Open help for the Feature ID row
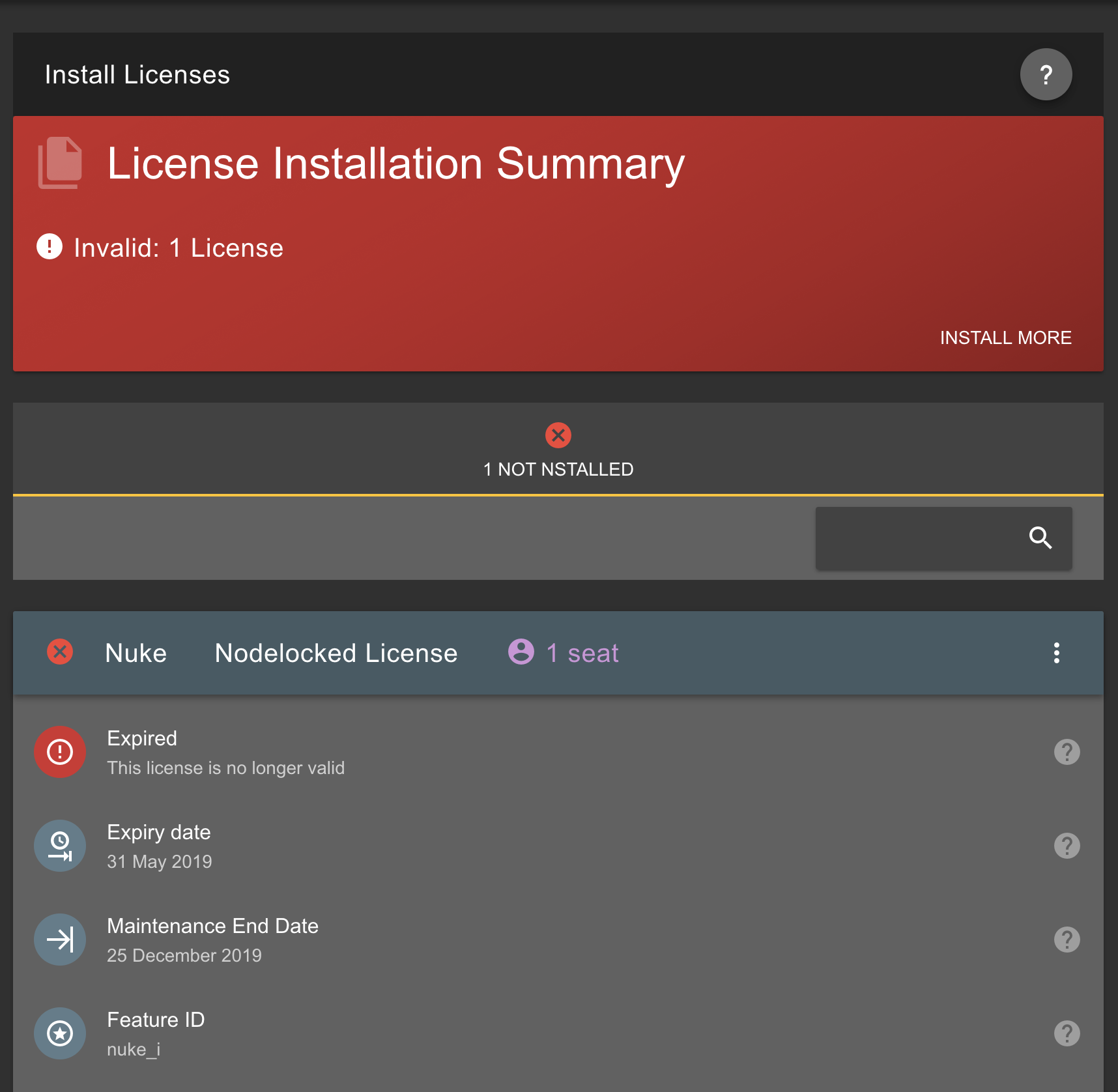 (x=1067, y=1033)
